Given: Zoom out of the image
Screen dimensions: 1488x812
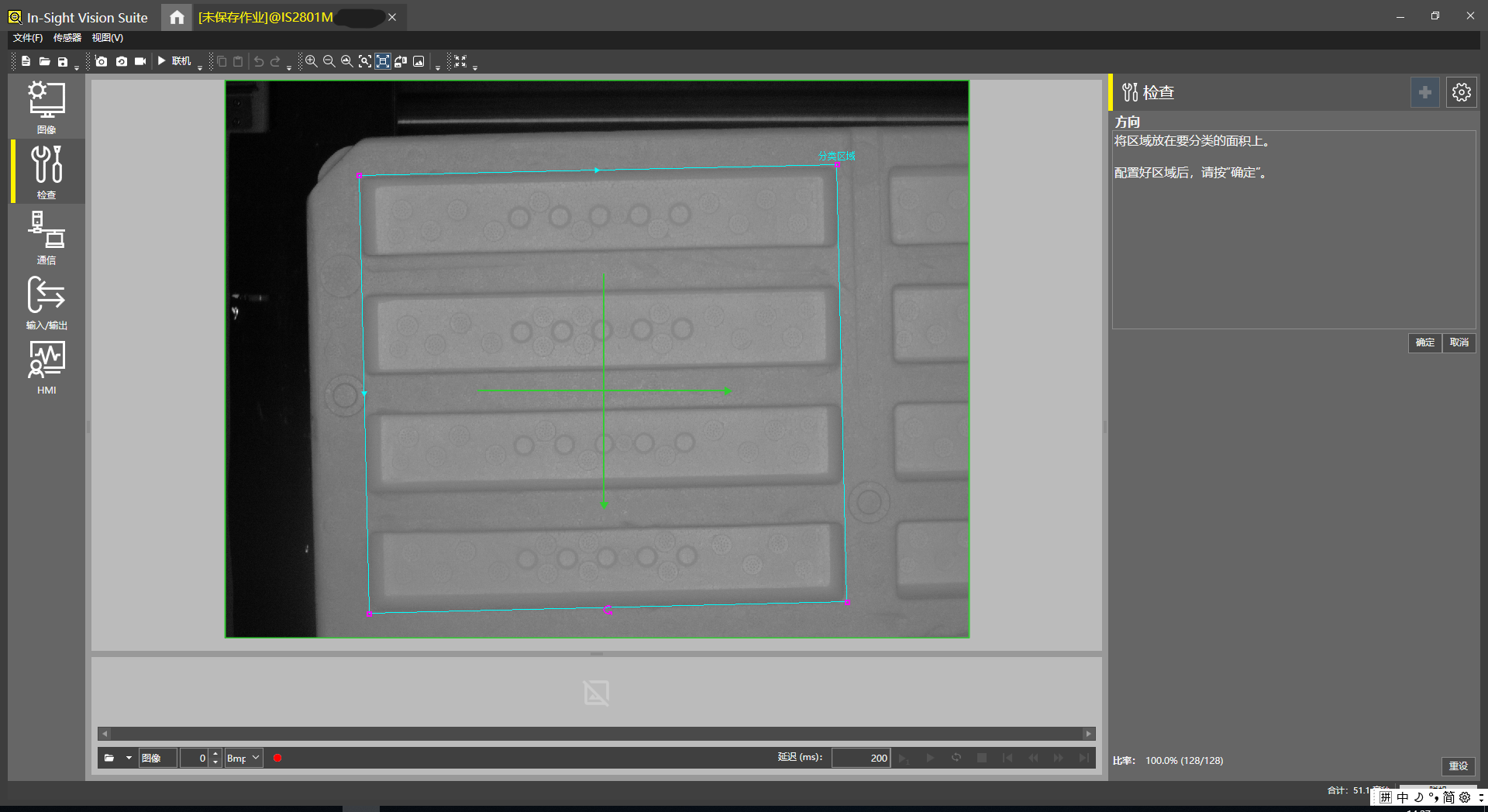Looking at the screenshot, I should [329, 61].
